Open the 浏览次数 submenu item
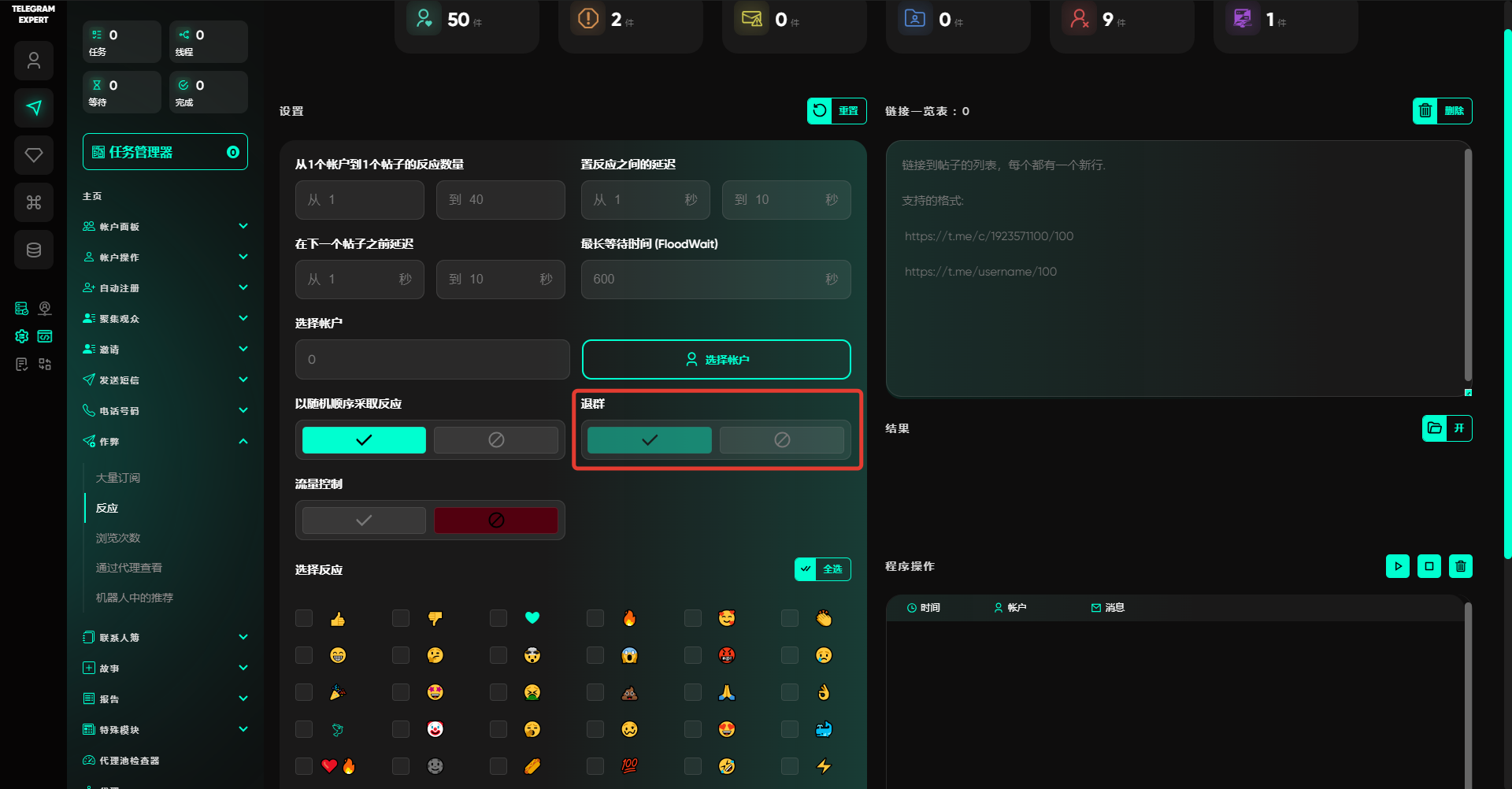 (118, 538)
